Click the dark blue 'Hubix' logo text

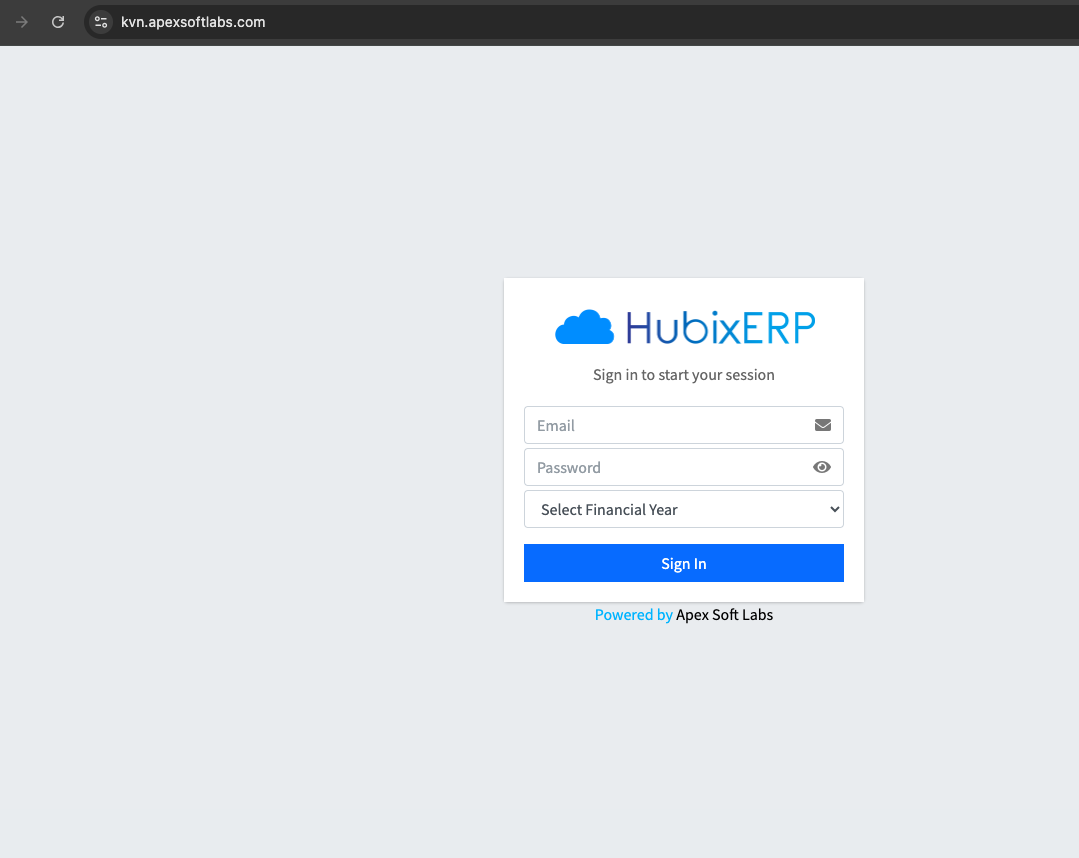coord(669,328)
